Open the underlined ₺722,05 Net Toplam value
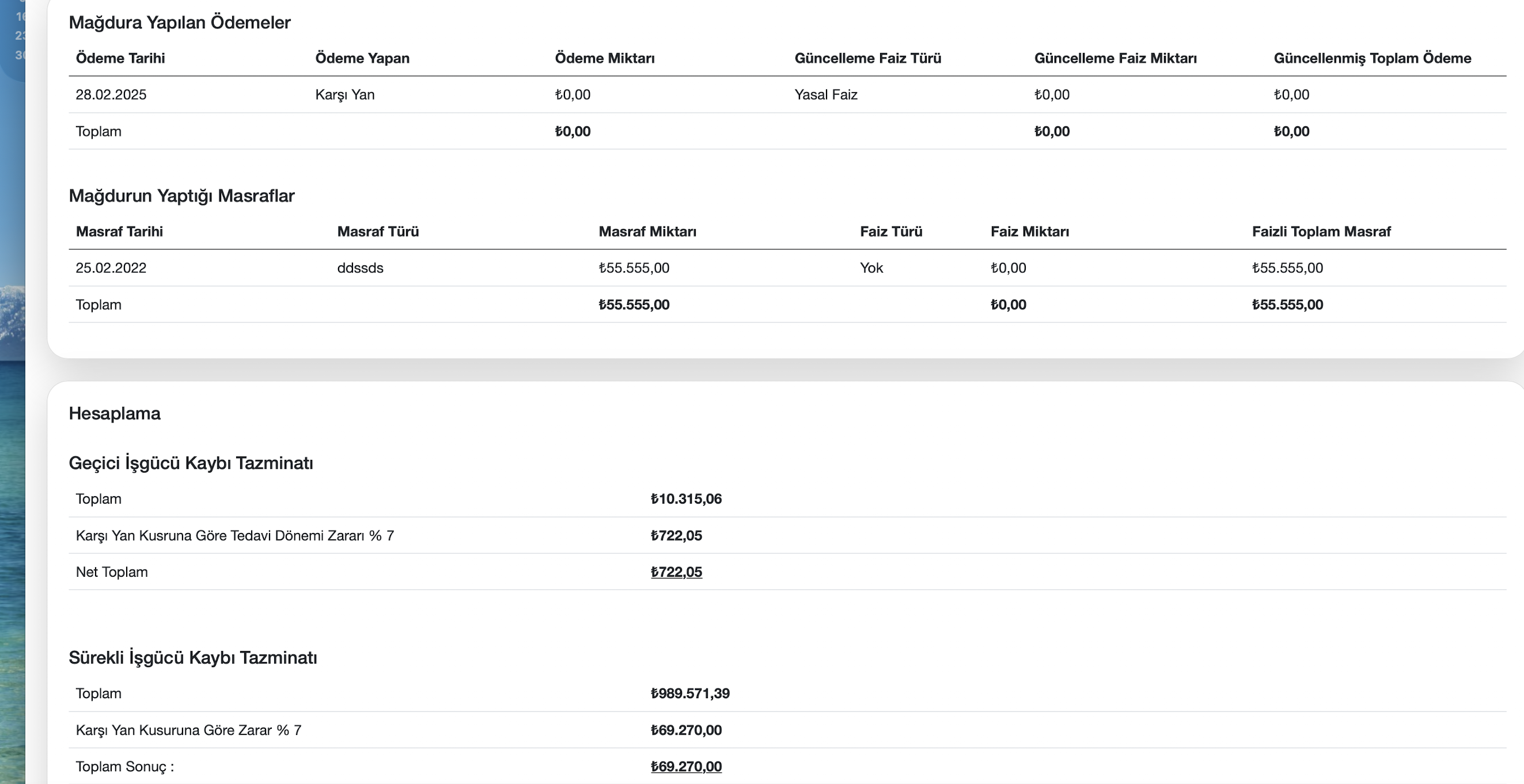The image size is (1524, 784). pos(676,572)
